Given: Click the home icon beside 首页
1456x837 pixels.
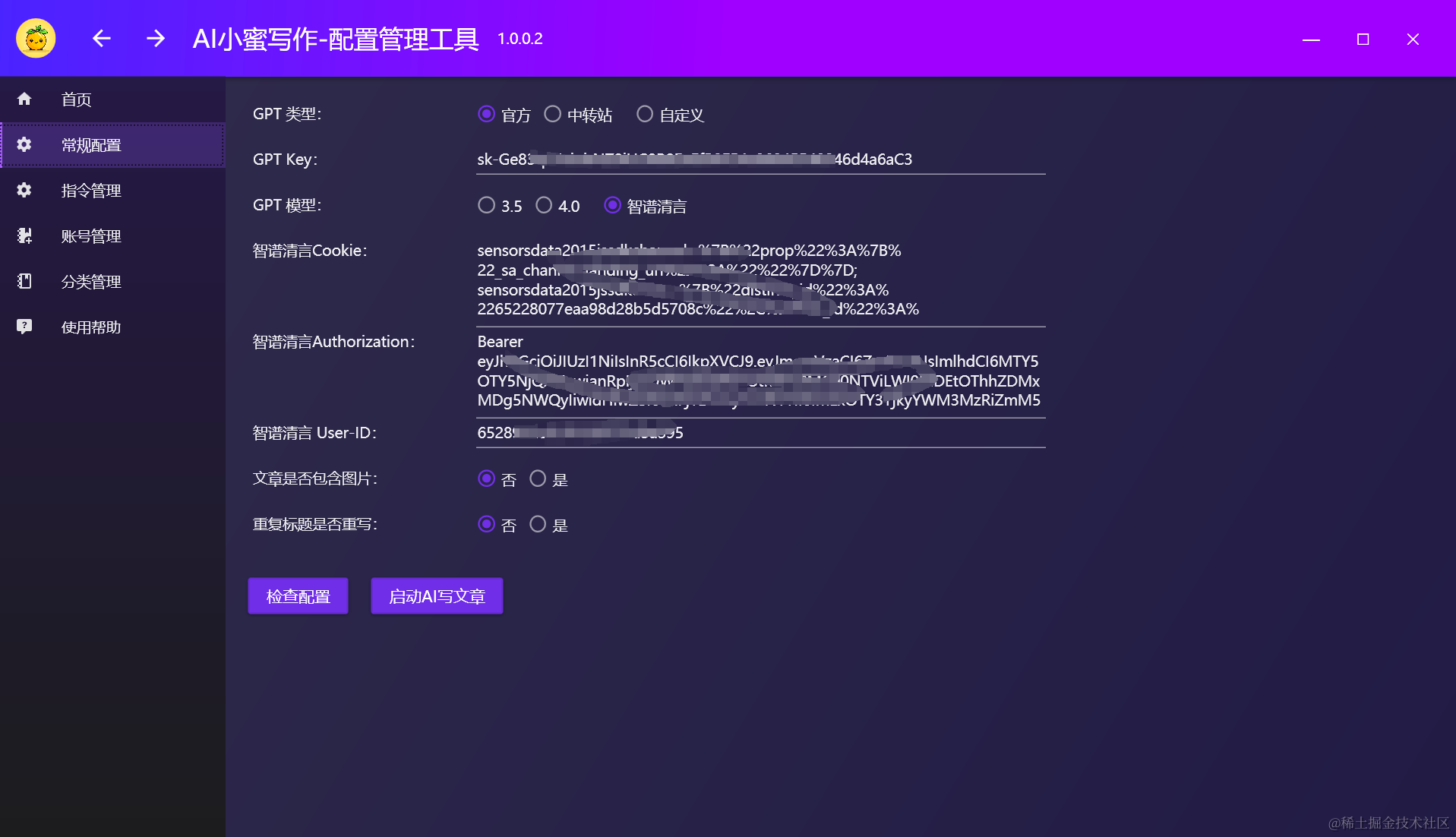Looking at the screenshot, I should tap(24, 99).
